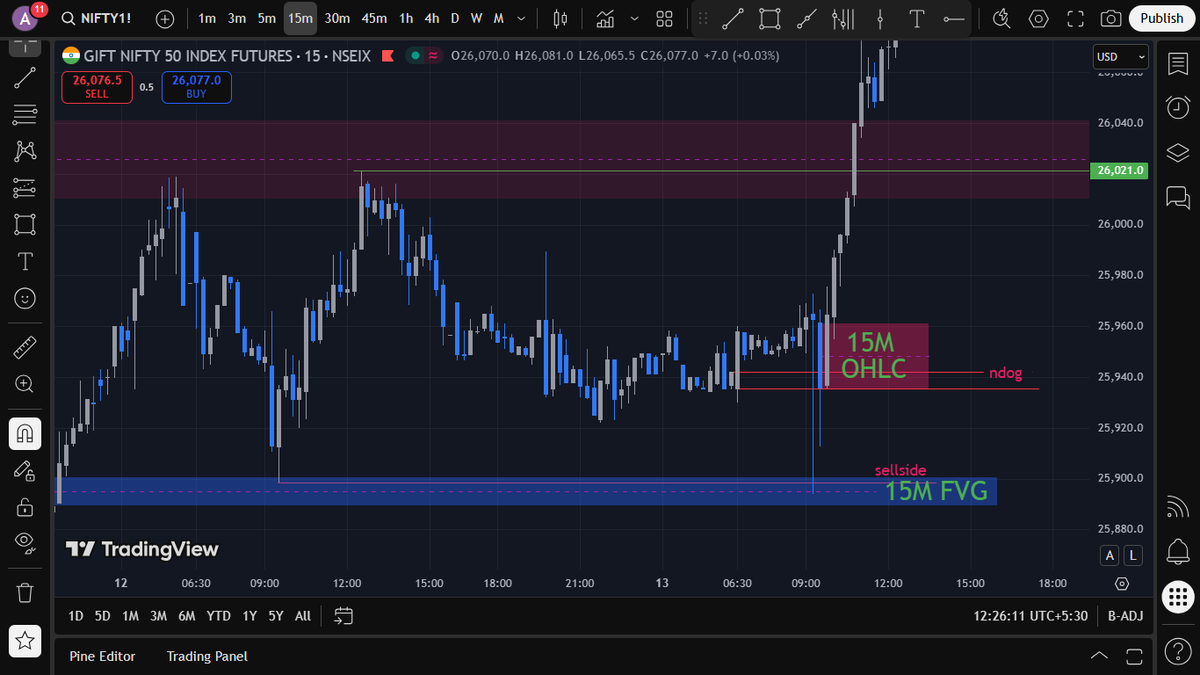This screenshot has height=675, width=1200.
Task: Collapse the bottom panel with the chevron
Action: point(1099,656)
